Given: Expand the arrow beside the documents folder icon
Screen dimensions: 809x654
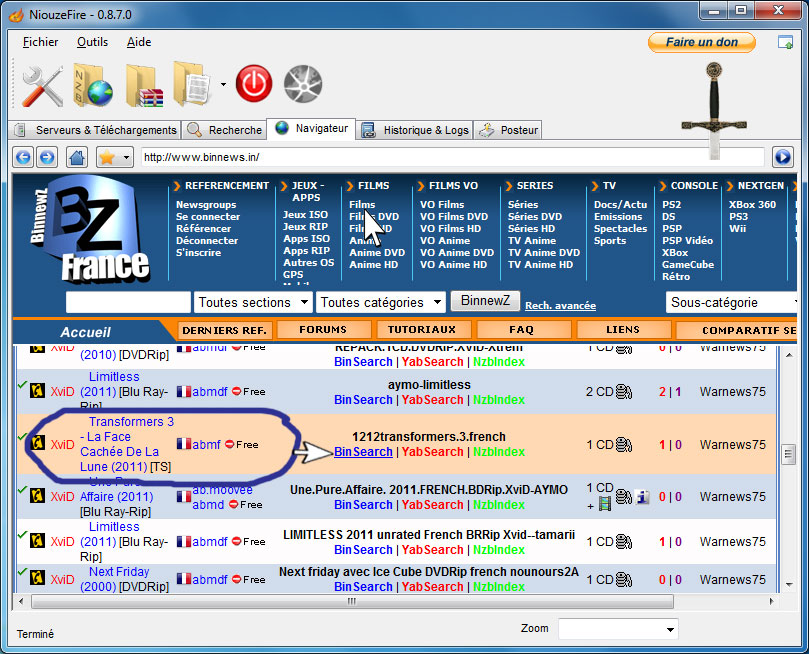Looking at the screenshot, I should coord(223,84).
